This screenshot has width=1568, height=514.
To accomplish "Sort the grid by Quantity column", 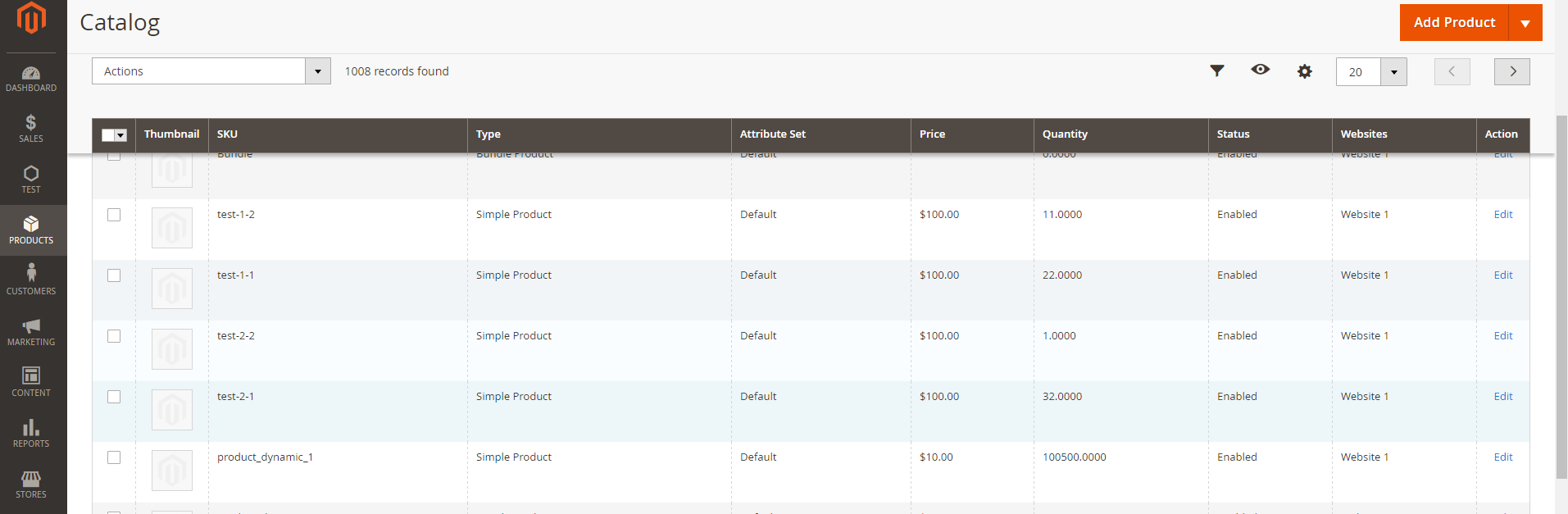I will click(1065, 134).
